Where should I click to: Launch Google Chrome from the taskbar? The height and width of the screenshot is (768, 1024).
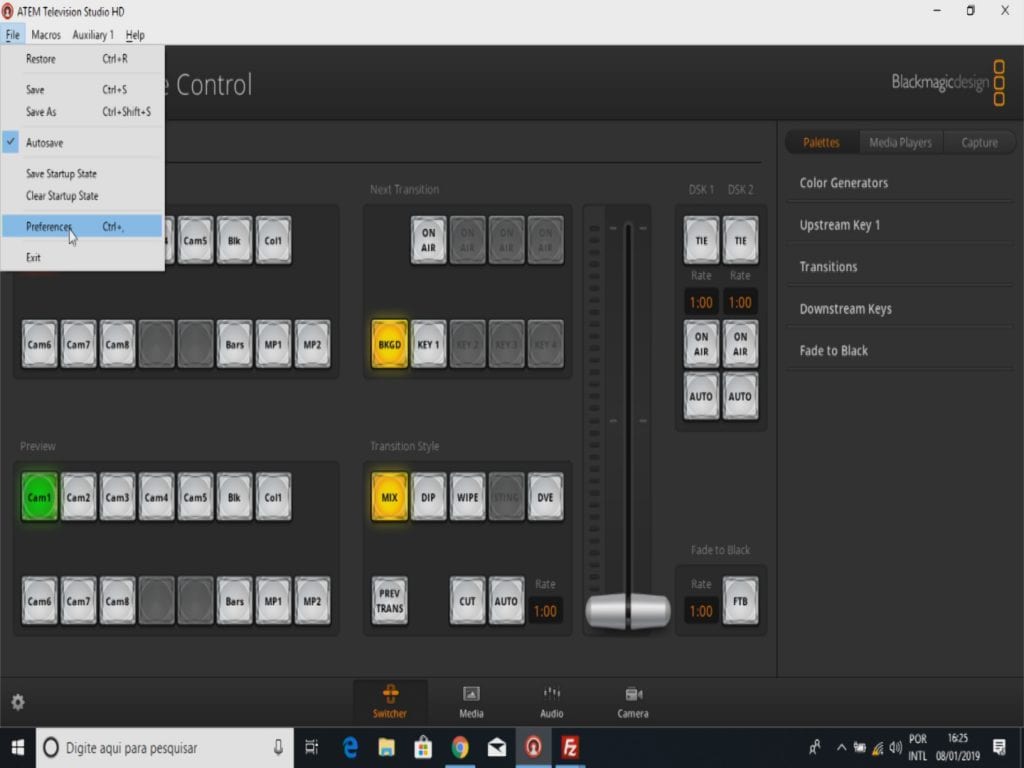click(x=460, y=747)
